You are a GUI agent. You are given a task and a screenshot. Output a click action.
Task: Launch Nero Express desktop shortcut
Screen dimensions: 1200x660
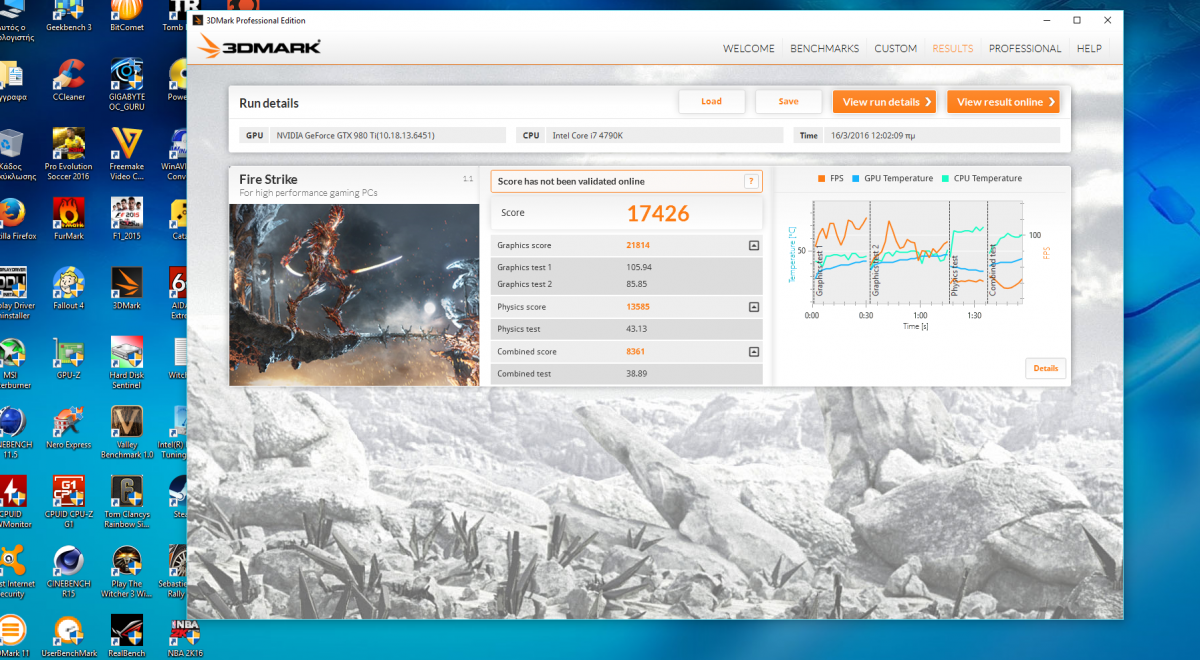(69, 428)
